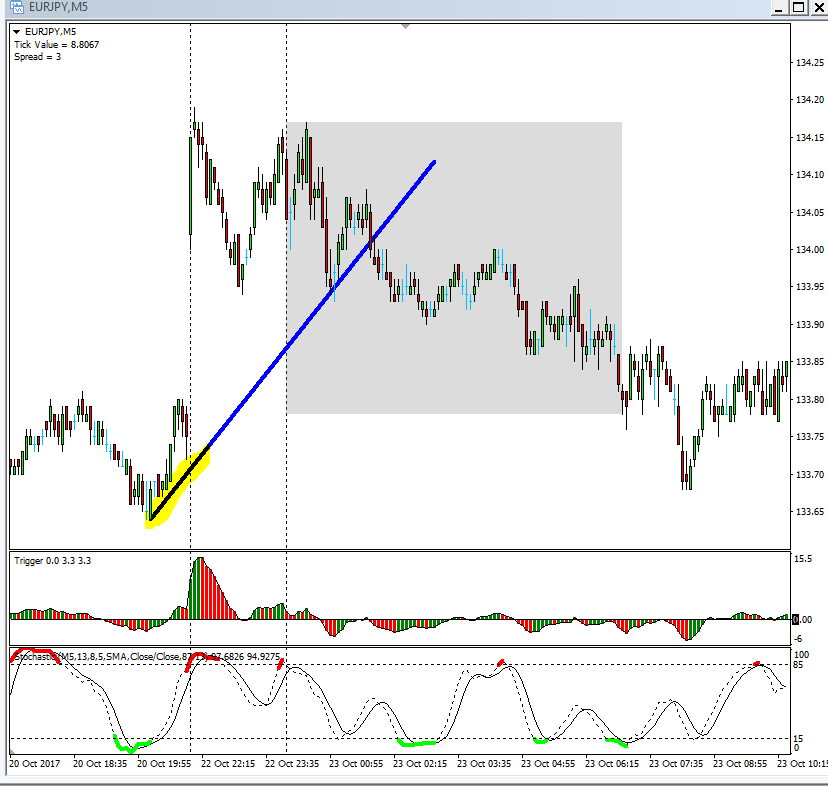
Task: Expand the dropdown arrow beside the EURJPY,M5 label
Action: click(17, 31)
